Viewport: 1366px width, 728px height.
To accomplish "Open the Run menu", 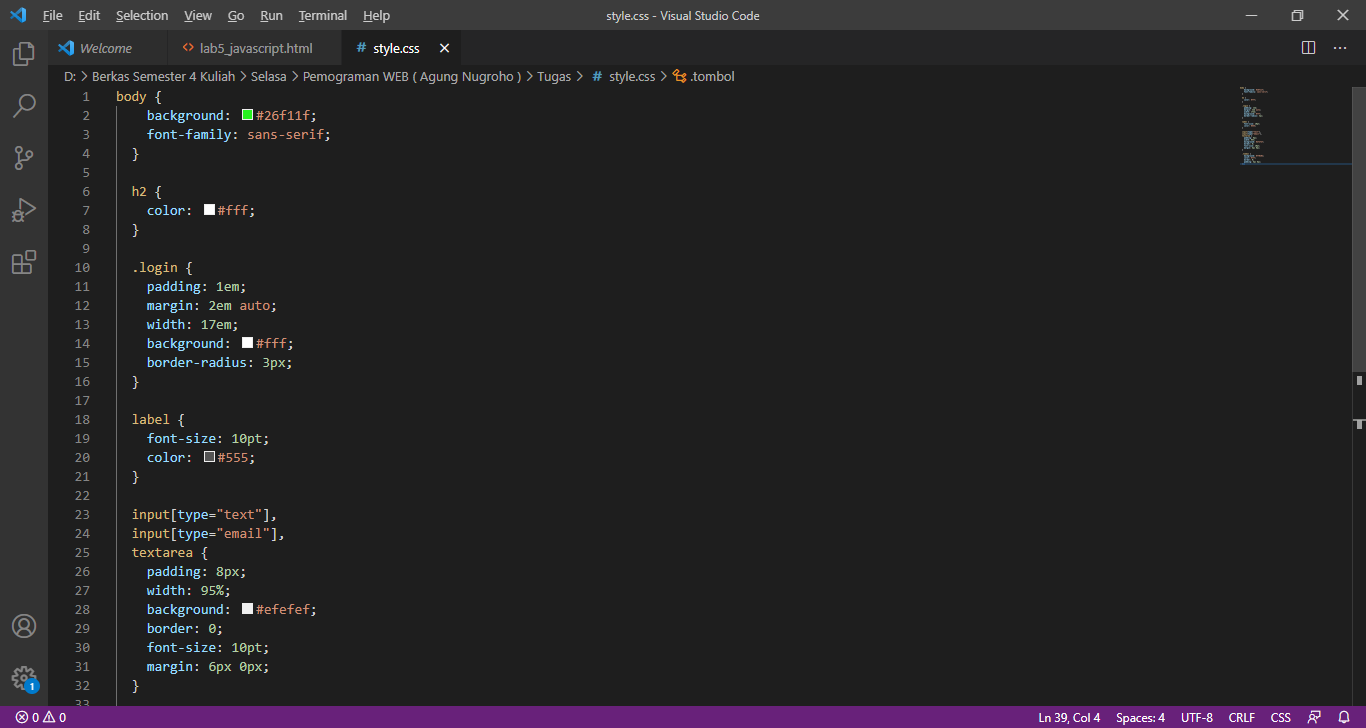I will pos(270,15).
